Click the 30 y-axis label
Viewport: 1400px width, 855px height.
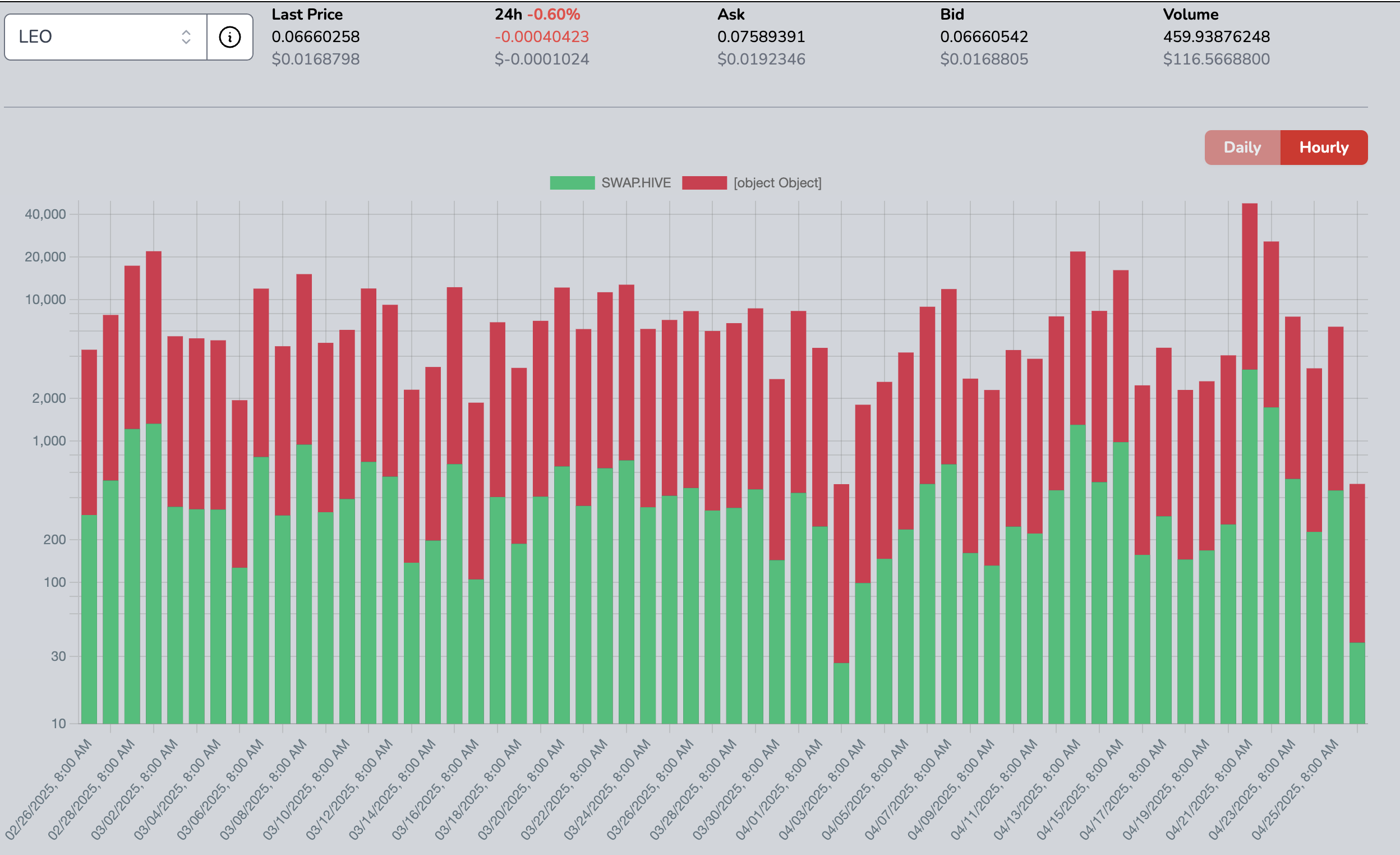58,656
